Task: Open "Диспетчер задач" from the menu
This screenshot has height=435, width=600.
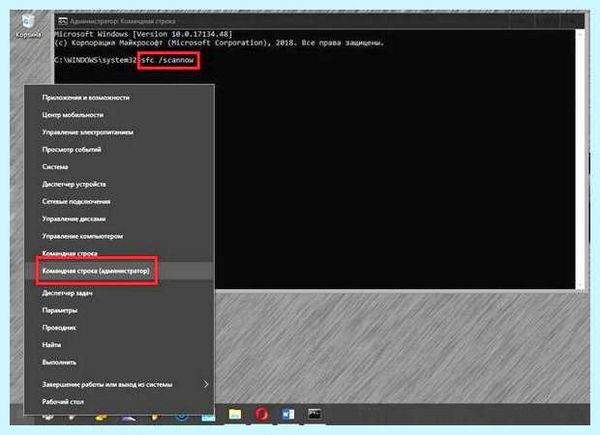Action: [x=119, y=293]
